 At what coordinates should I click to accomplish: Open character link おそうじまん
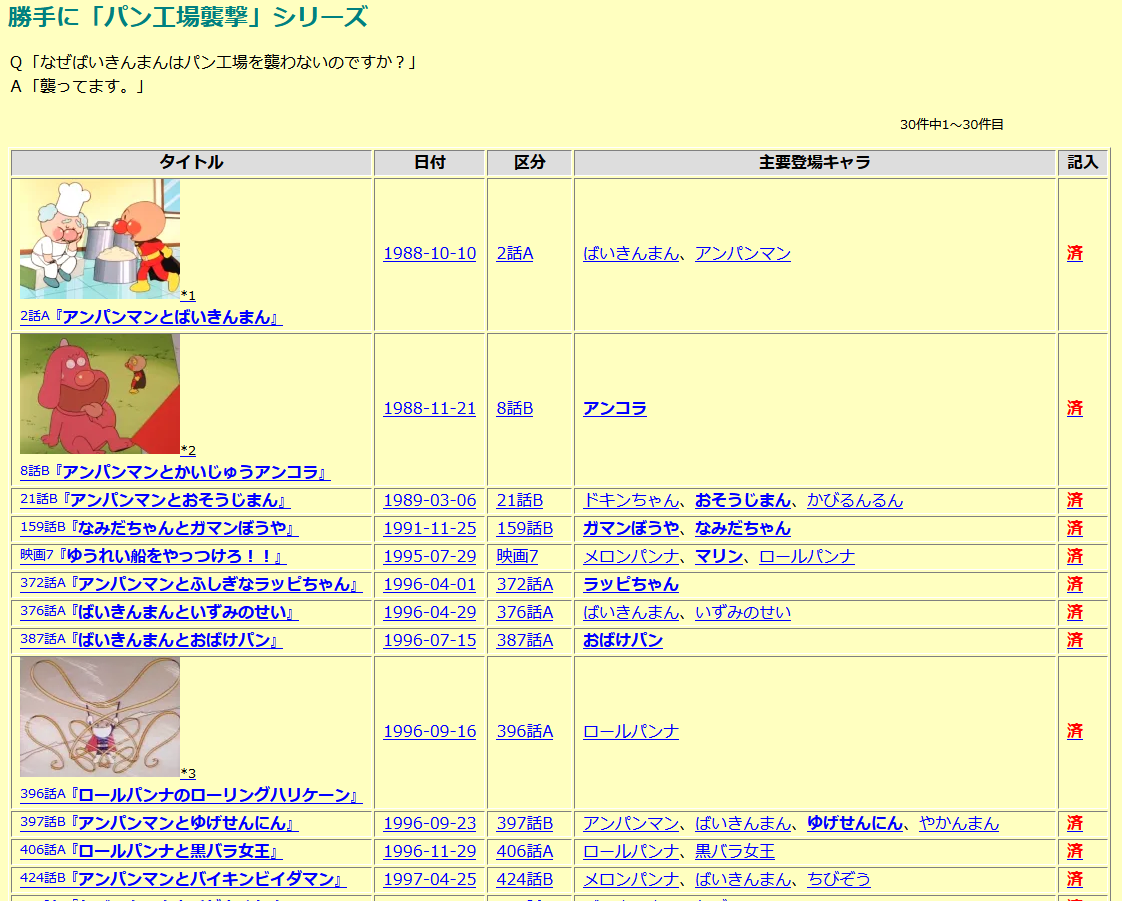742,500
